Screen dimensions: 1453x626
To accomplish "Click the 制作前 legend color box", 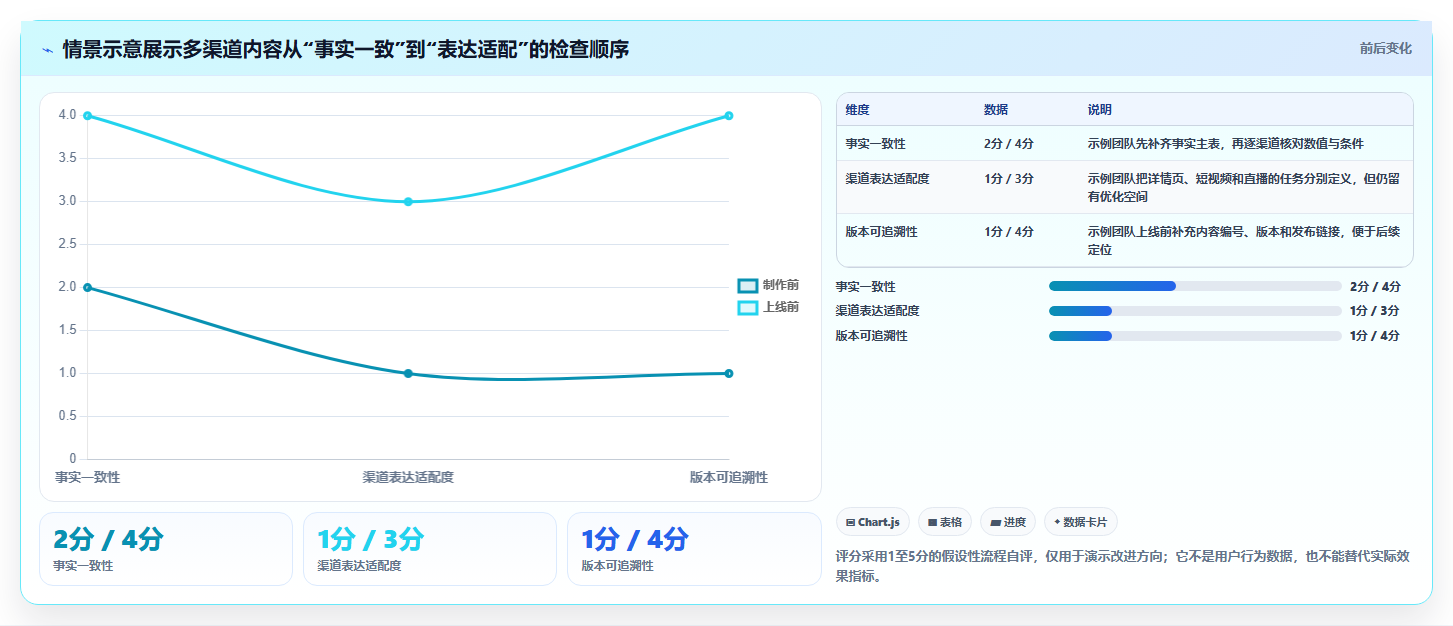I will point(748,285).
